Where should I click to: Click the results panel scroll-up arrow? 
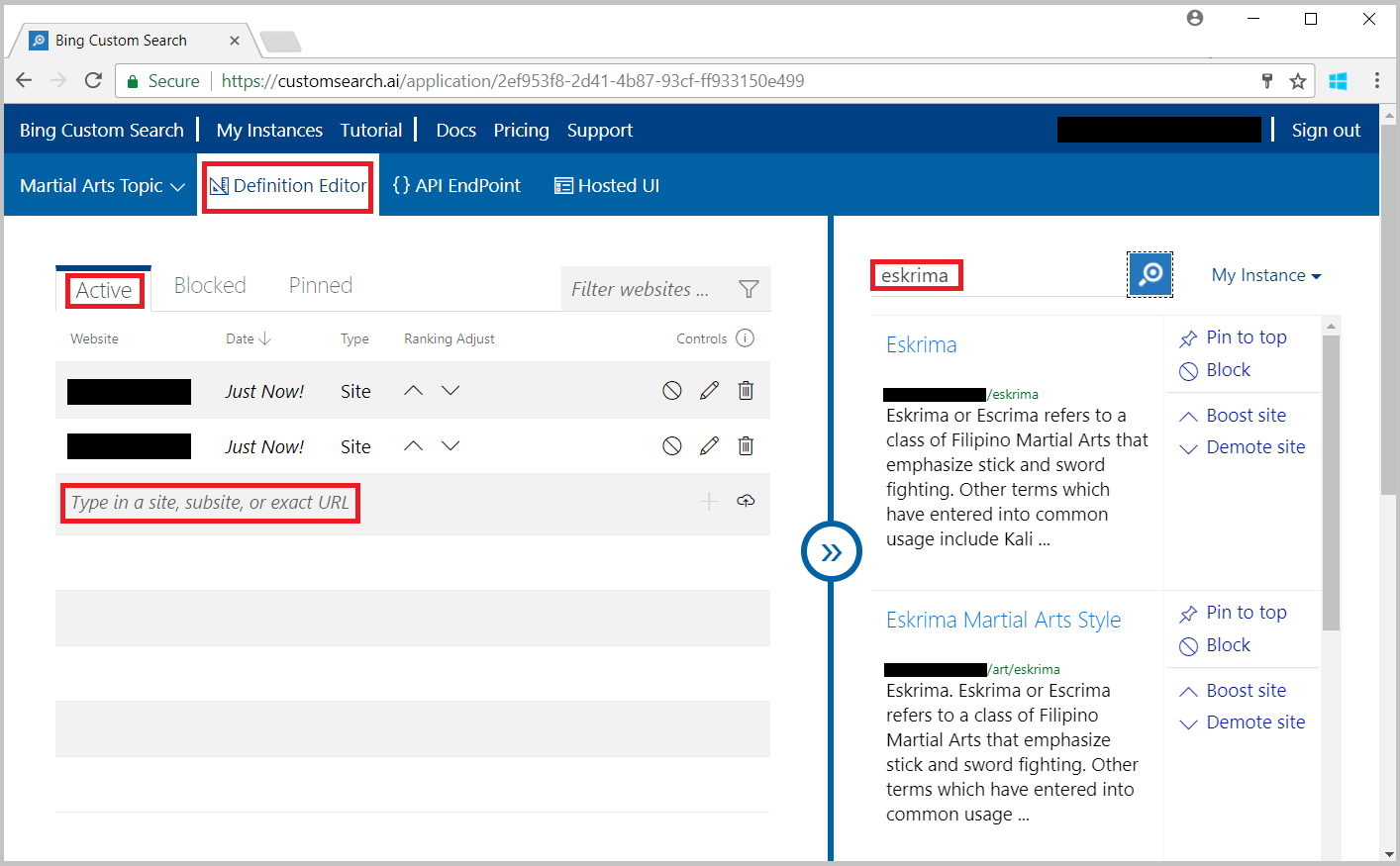(1331, 326)
